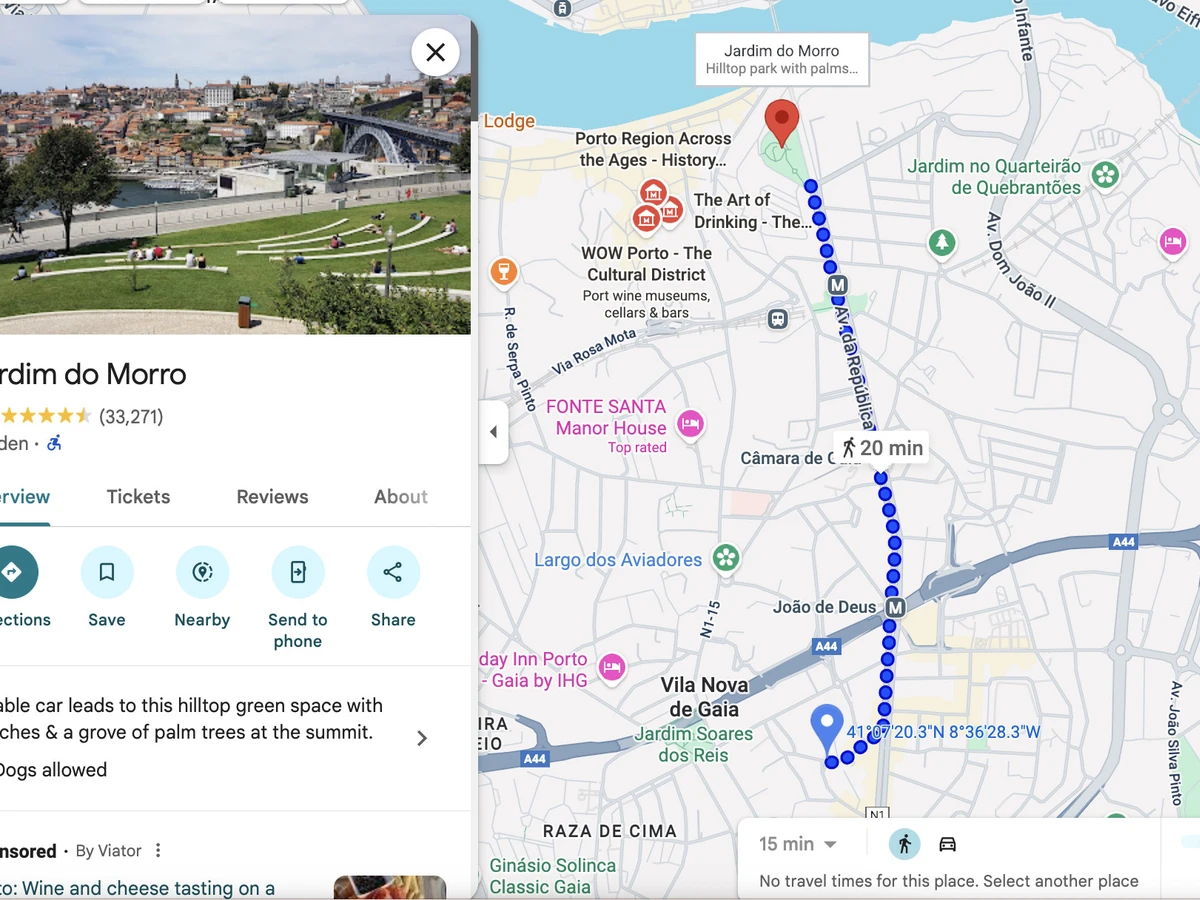Open the 15 min travel time dropdown
The height and width of the screenshot is (900, 1200).
[x=797, y=844]
